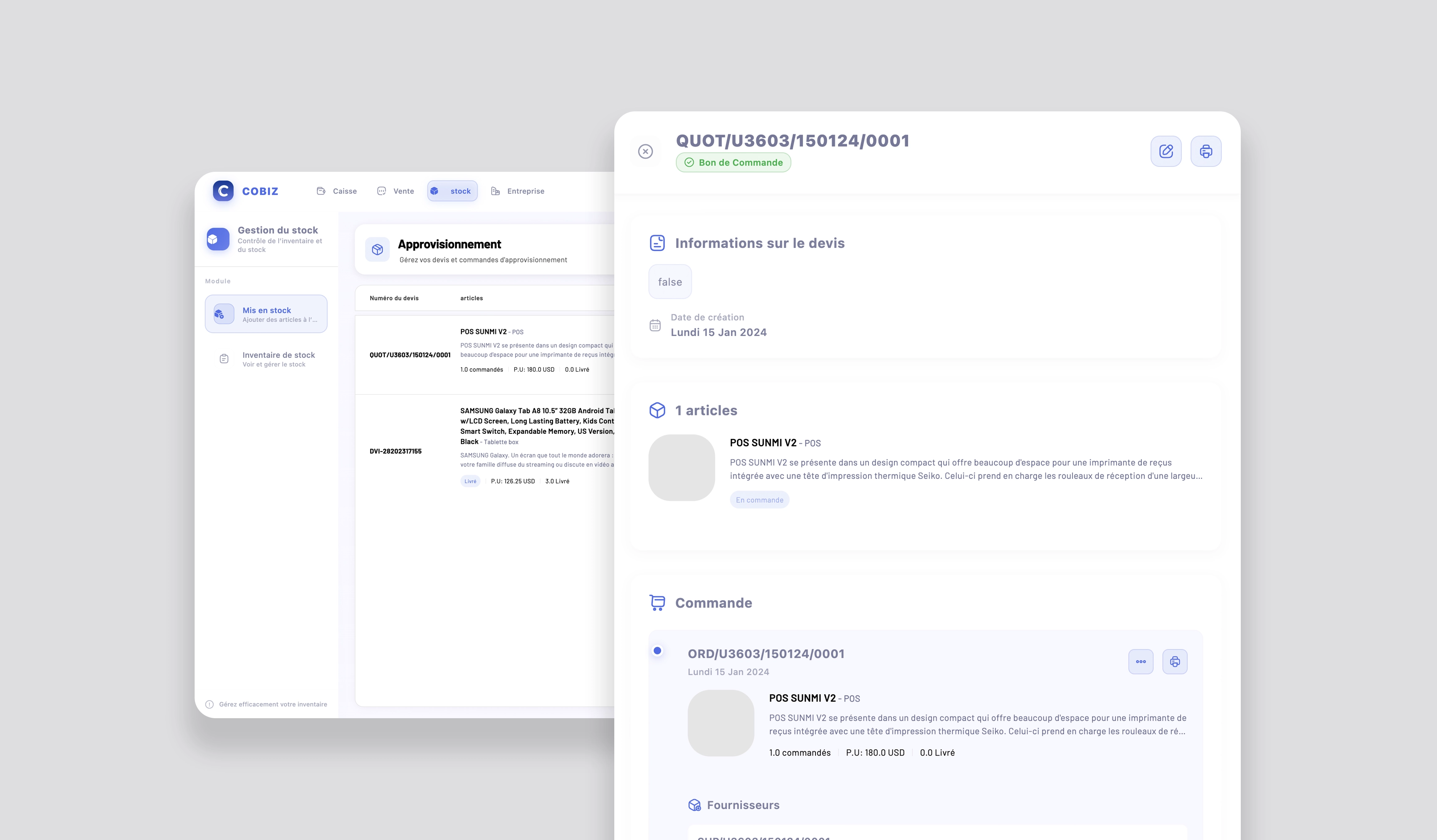1437x840 pixels.
Task: Click the Gérez efficacement votre inventaire footer text
Action: point(273,704)
